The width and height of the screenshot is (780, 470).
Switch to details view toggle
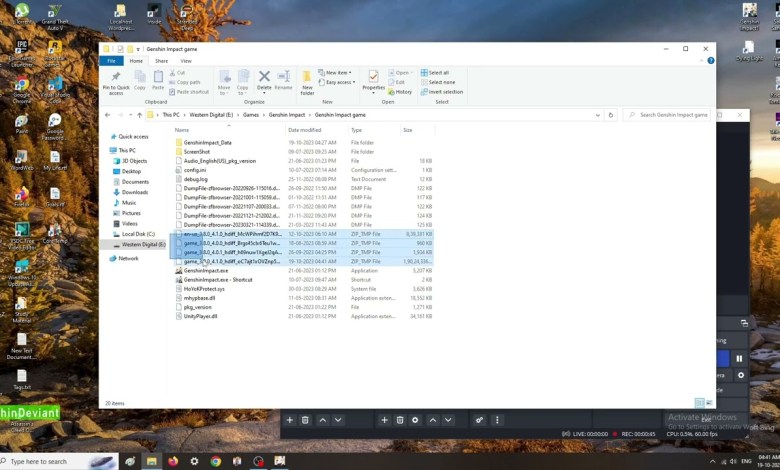pyautogui.click(x=699, y=402)
